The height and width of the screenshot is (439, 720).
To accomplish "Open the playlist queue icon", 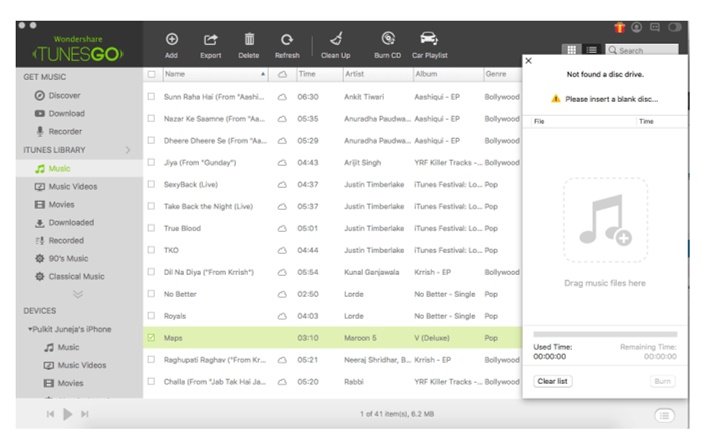I will click(x=664, y=416).
